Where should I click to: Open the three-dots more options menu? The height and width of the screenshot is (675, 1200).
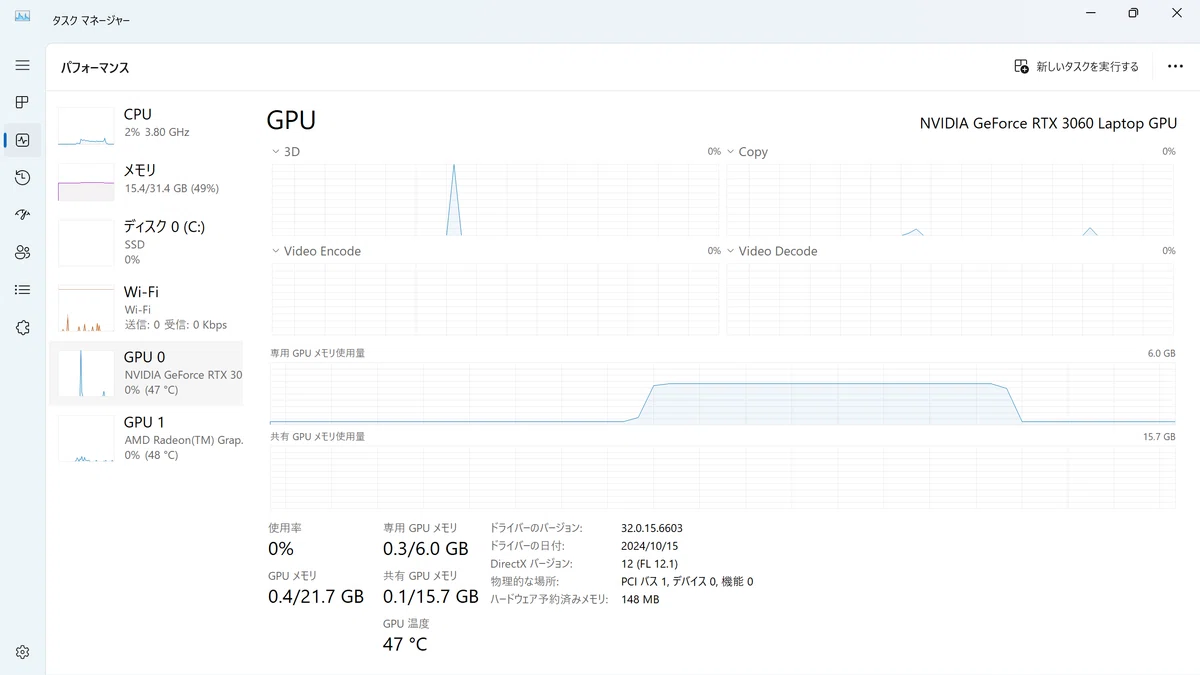coord(1175,67)
